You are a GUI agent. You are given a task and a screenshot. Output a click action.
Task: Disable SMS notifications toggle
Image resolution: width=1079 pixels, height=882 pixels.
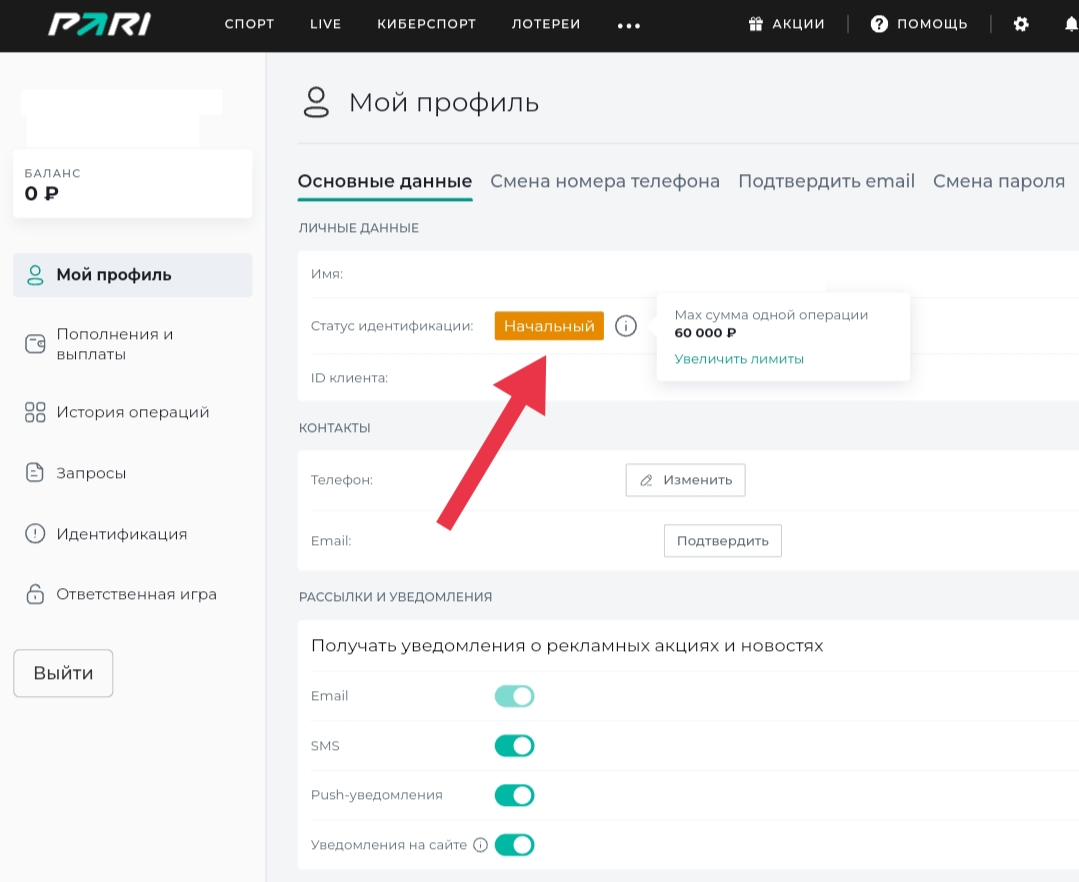pos(514,746)
